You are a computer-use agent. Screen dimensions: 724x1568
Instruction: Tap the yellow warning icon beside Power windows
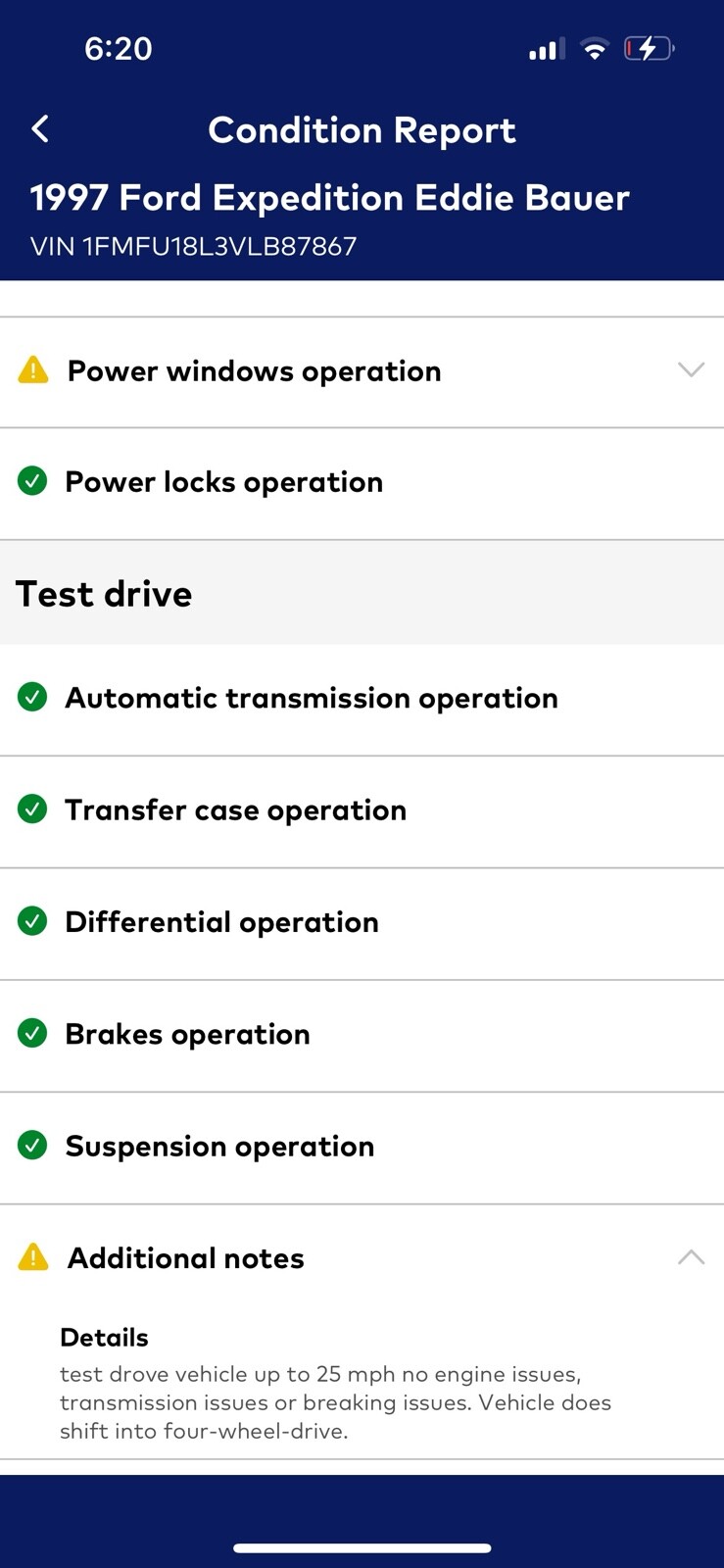coord(33,370)
